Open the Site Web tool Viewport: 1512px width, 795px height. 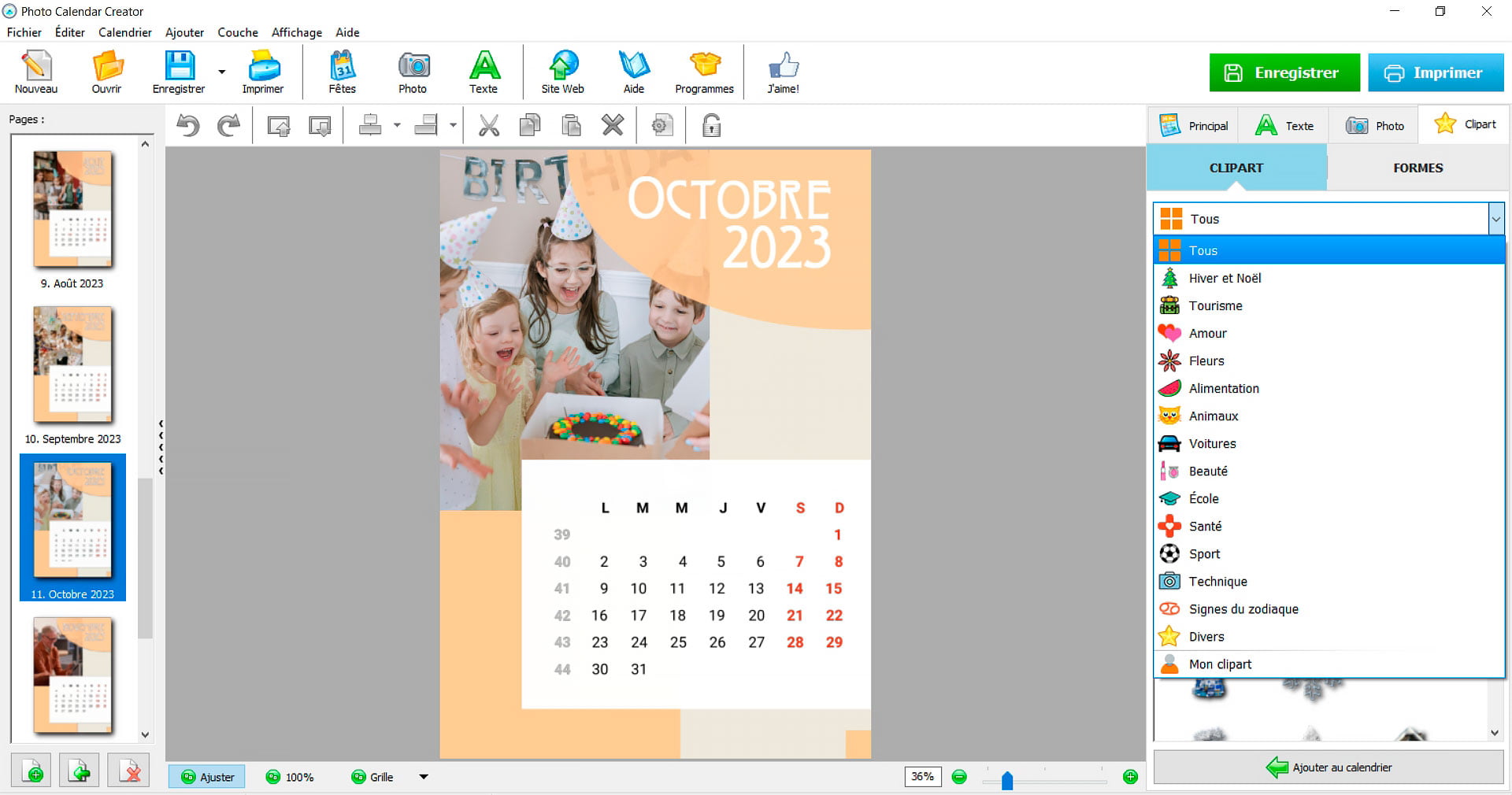click(561, 71)
